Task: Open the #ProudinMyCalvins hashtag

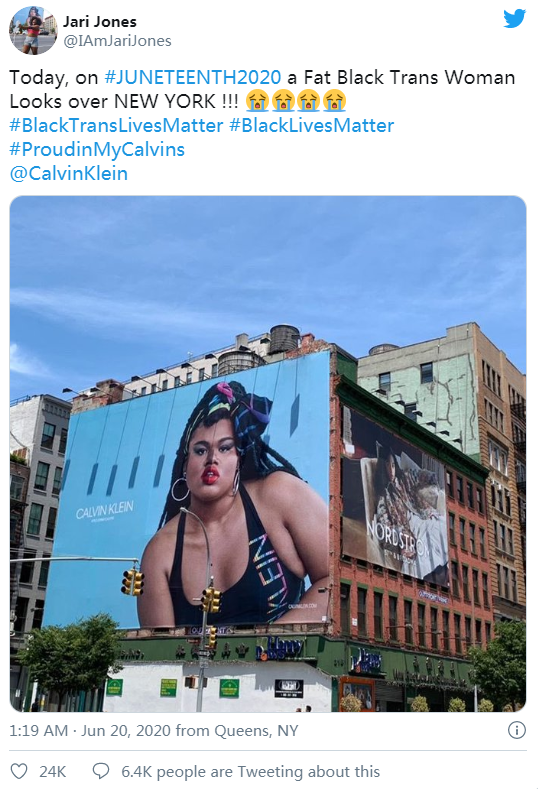Action: click(x=97, y=149)
